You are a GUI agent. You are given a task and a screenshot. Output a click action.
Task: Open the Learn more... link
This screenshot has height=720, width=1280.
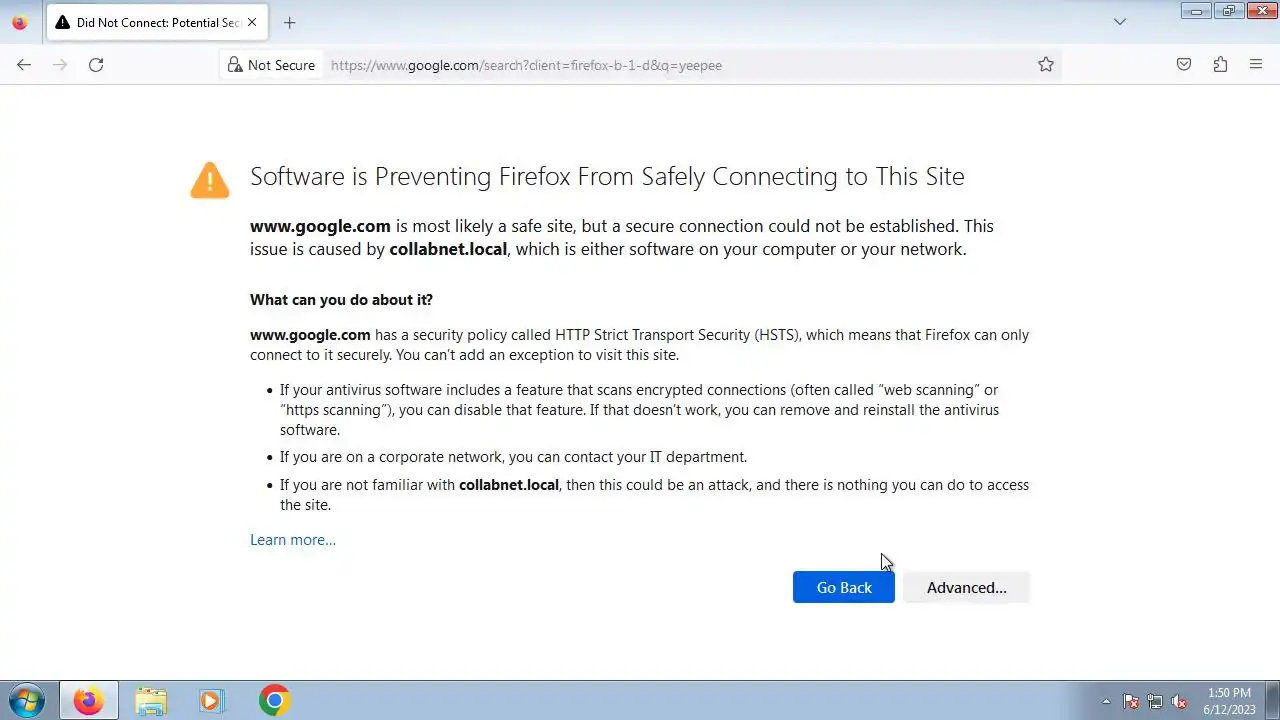point(293,540)
